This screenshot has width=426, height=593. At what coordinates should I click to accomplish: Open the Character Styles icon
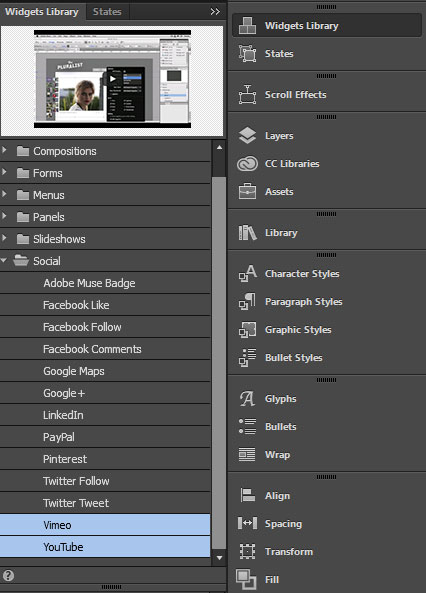coord(247,273)
